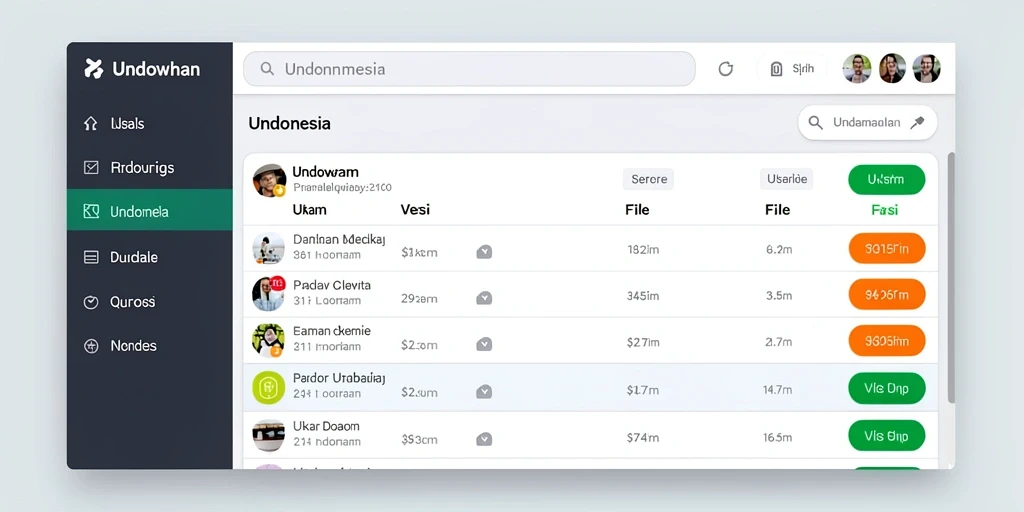
Task: Click the pin icon in Undamaalan search
Action: coord(918,123)
